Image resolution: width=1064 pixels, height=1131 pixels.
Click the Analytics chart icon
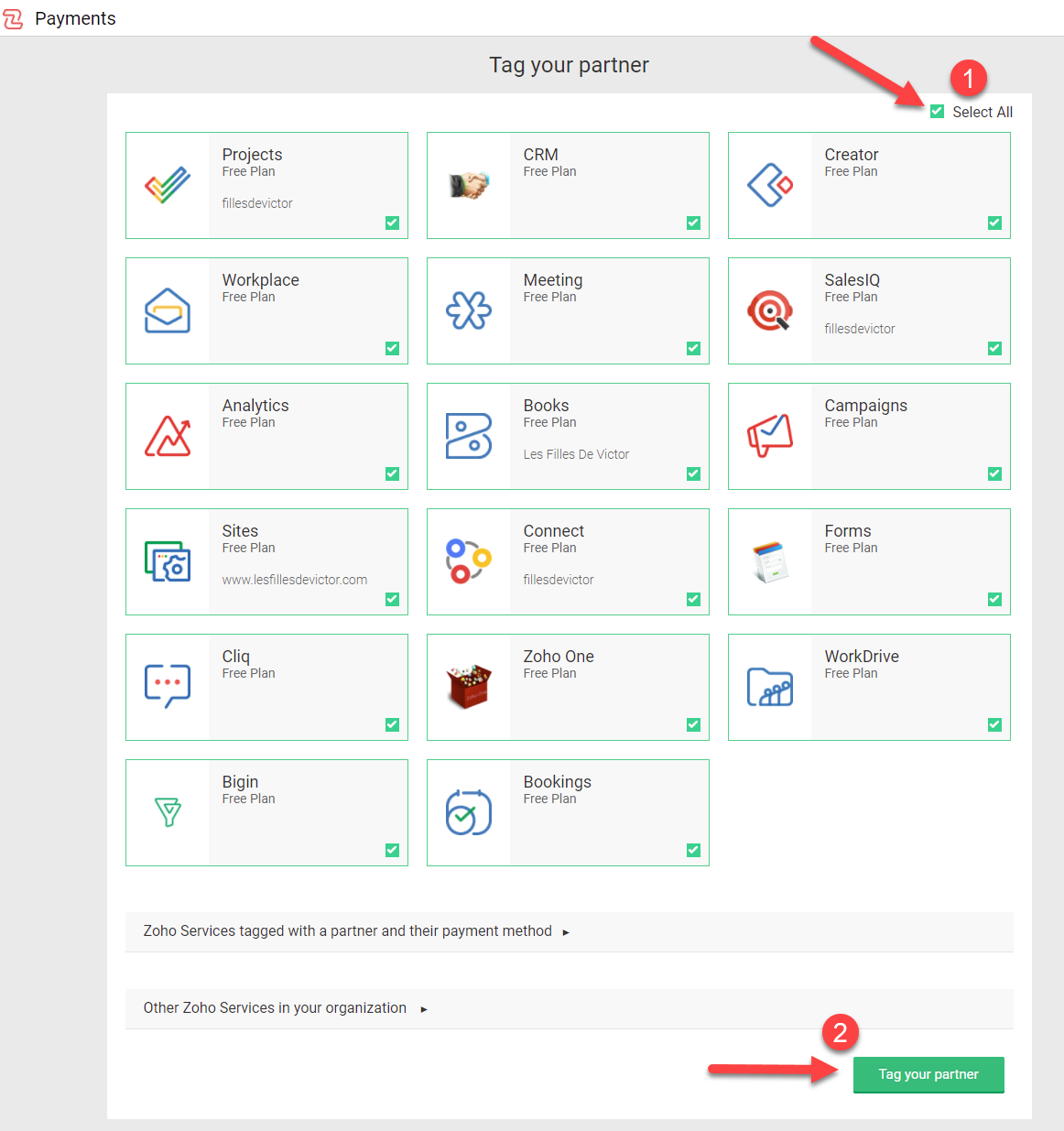click(x=168, y=436)
